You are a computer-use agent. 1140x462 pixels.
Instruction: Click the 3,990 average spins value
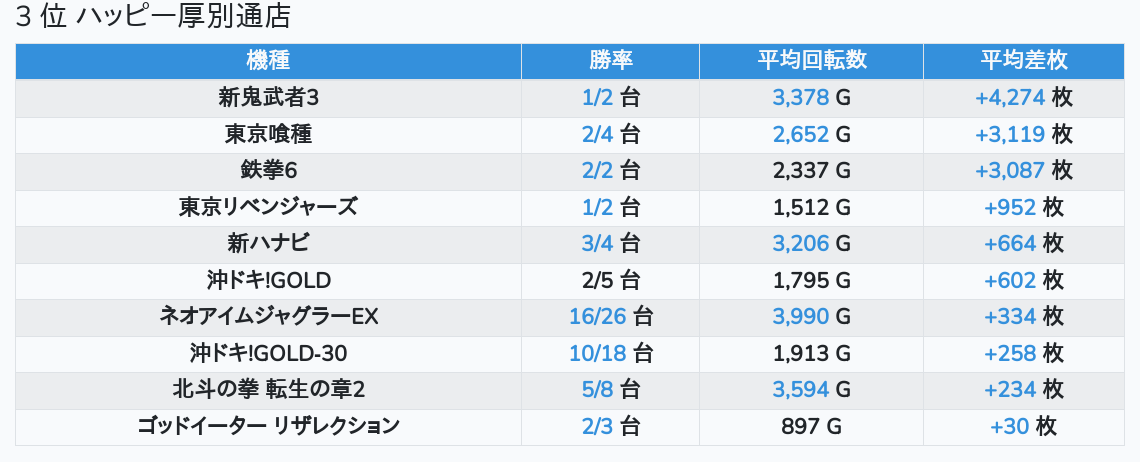[x=800, y=317]
